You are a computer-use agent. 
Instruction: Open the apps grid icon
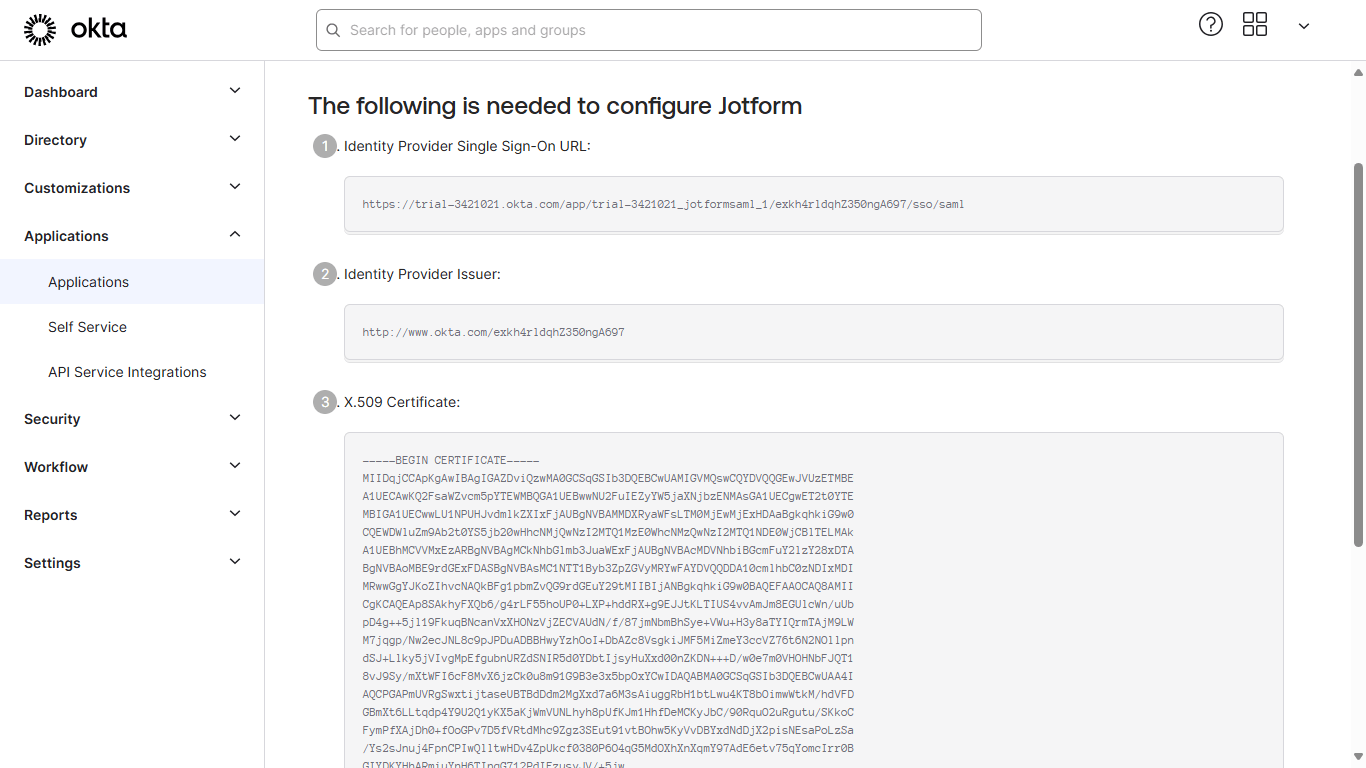pyautogui.click(x=1255, y=25)
